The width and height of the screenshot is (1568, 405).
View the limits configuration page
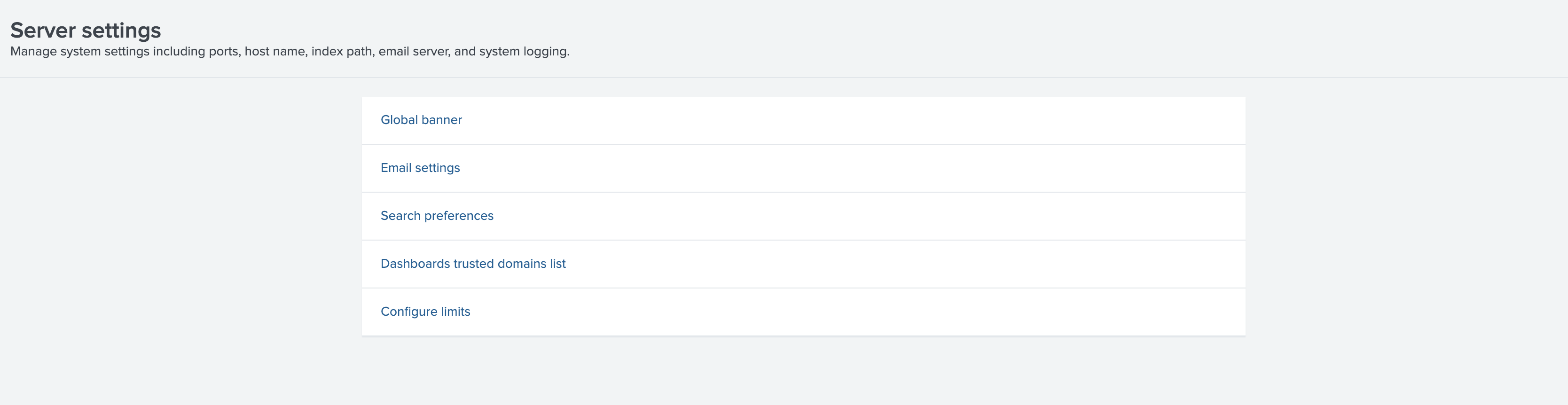pyautogui.click(x=425, y=312)
